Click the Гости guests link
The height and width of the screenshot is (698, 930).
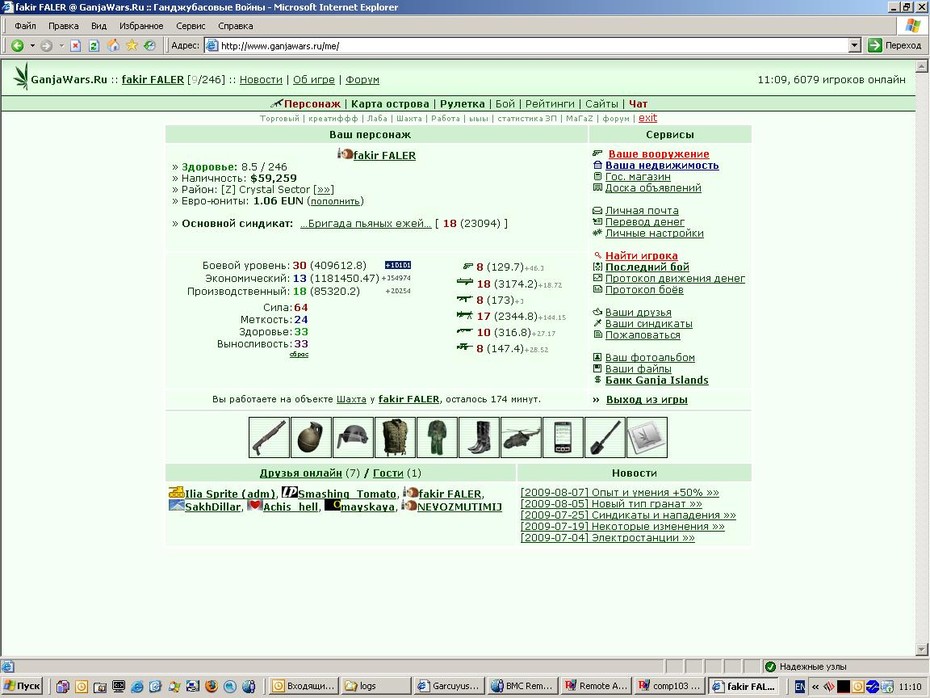tap(388, 473)
